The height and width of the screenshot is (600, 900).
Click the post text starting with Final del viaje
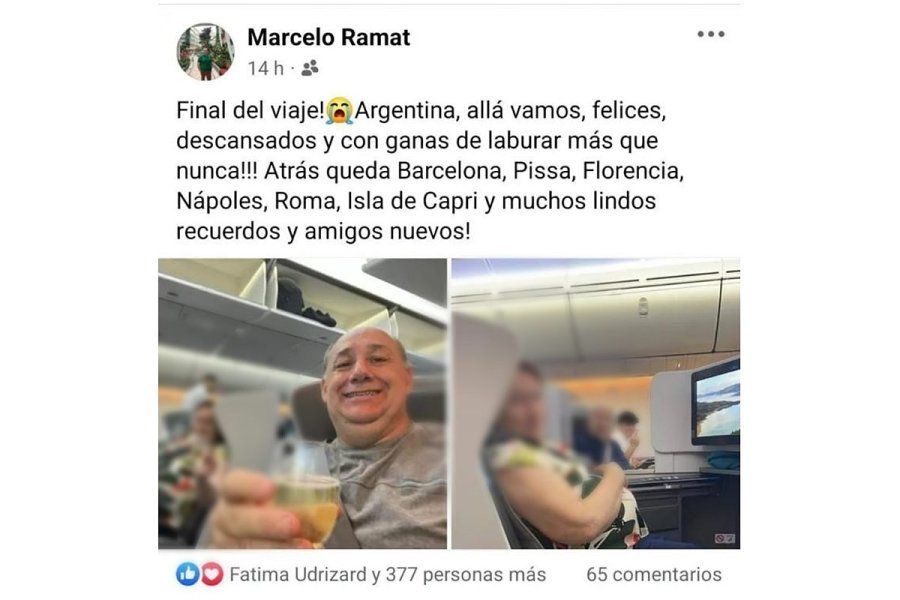coord(430,171)
